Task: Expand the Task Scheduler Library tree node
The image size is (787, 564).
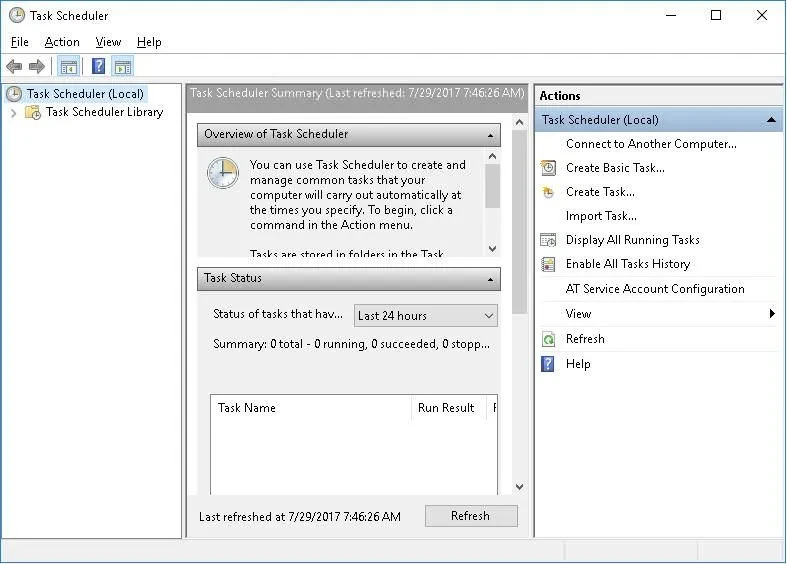Action: click(14, 113)
